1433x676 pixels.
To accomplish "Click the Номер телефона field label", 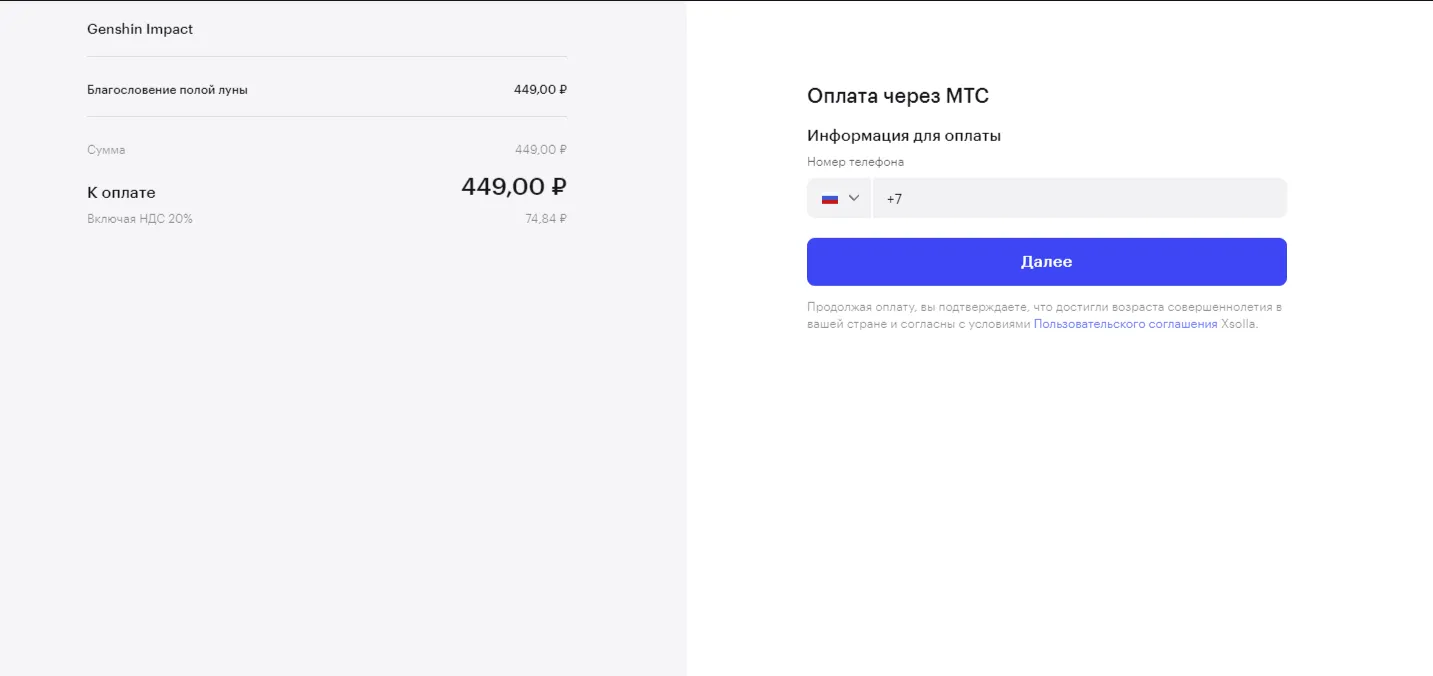I will (855, 162).
